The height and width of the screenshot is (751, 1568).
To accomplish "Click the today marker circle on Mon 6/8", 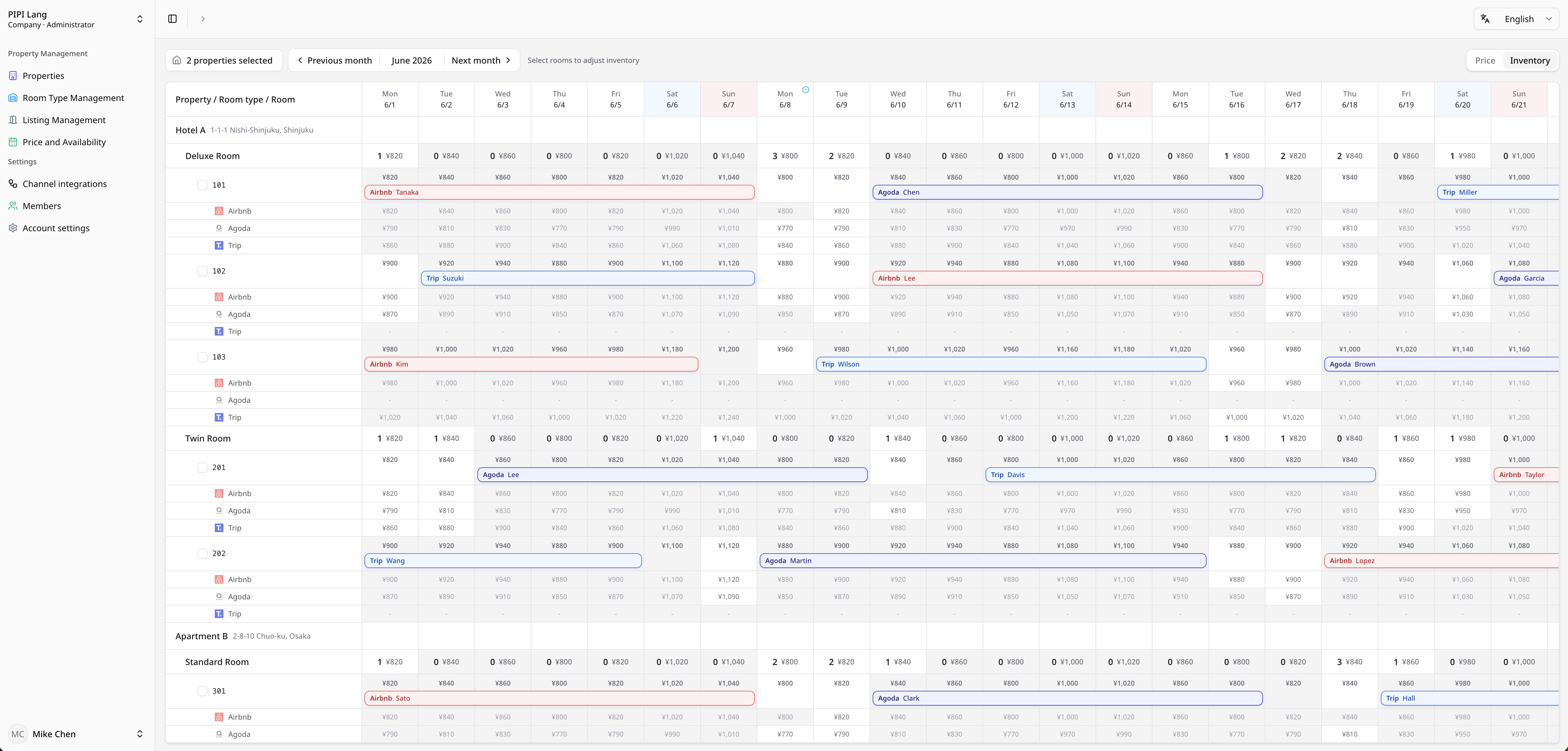I will 805,90.
